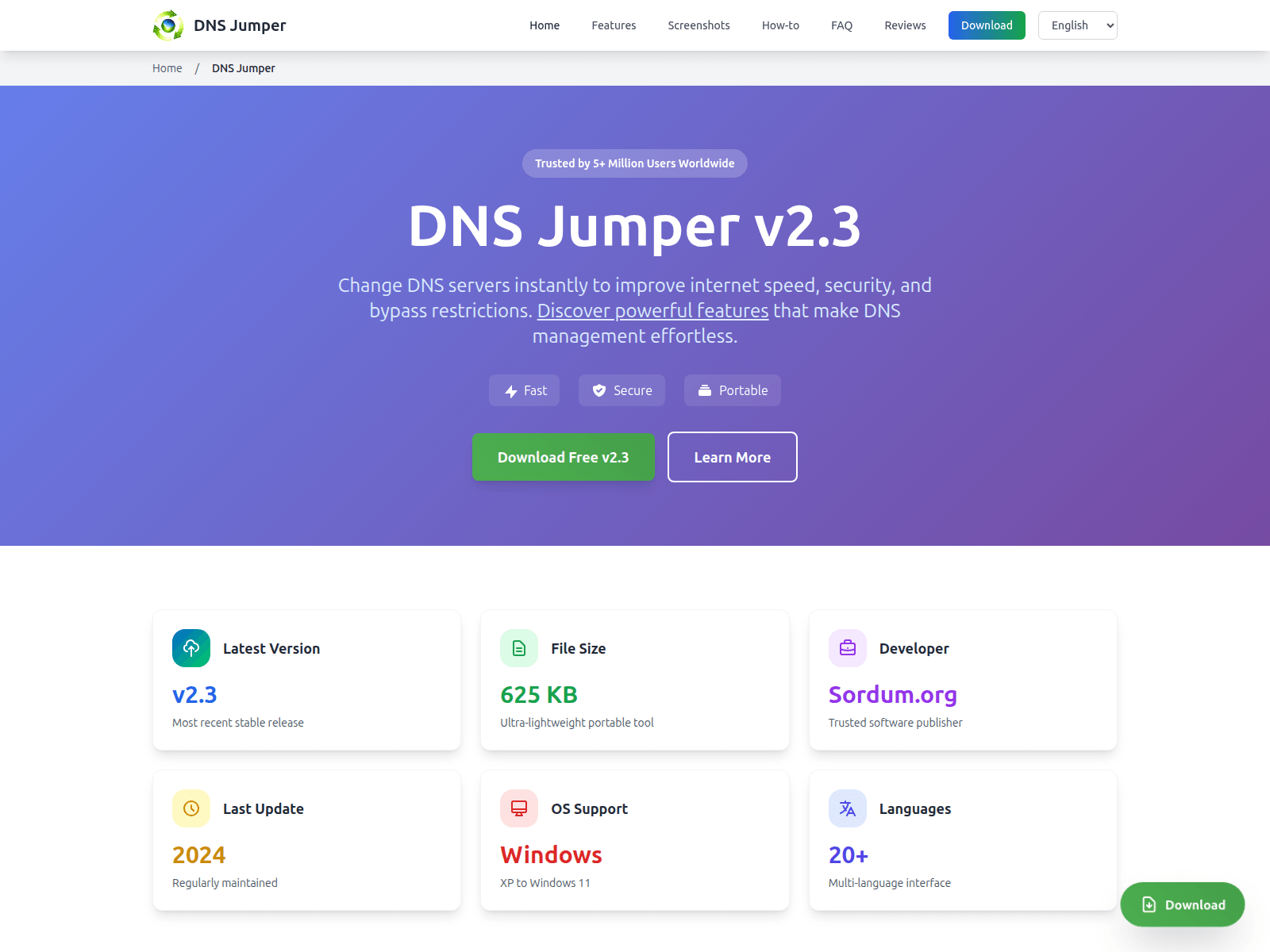Click the Languages translate icon
The height and width of the screenshot is (952, 1270).
point(848,808)
